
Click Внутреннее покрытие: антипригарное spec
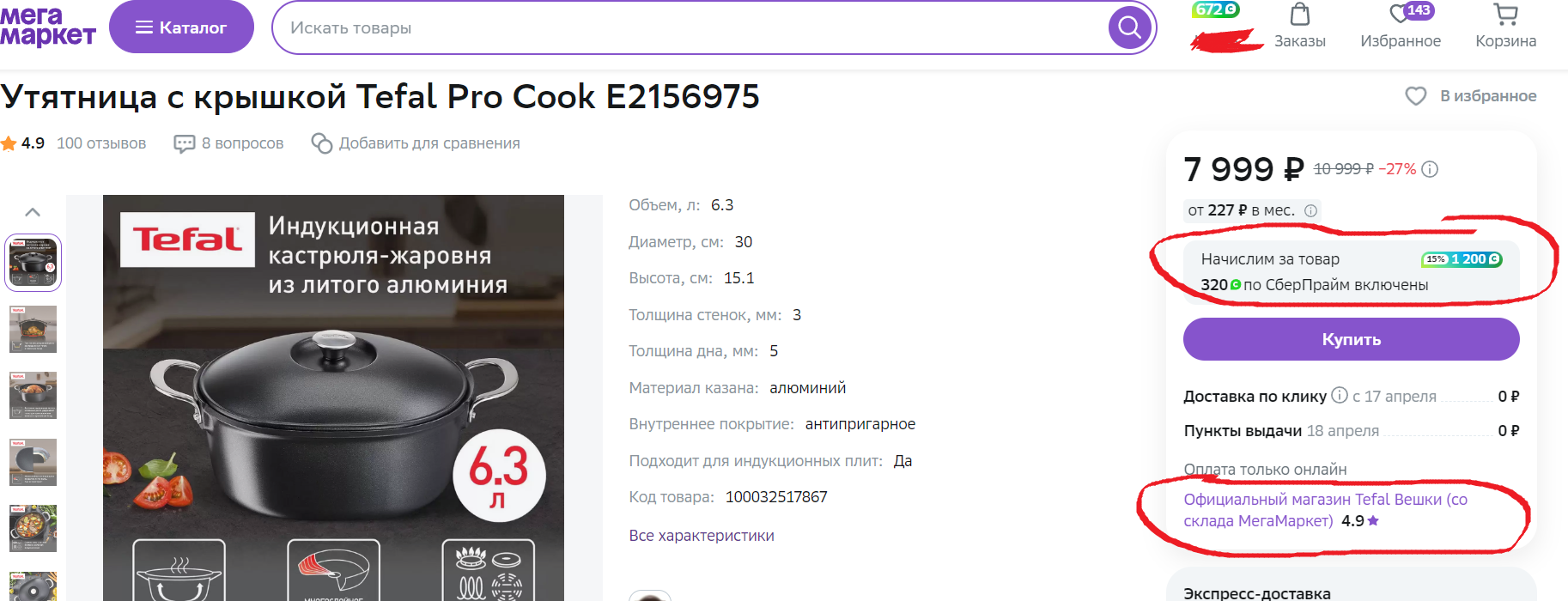(x=772, y=424)
